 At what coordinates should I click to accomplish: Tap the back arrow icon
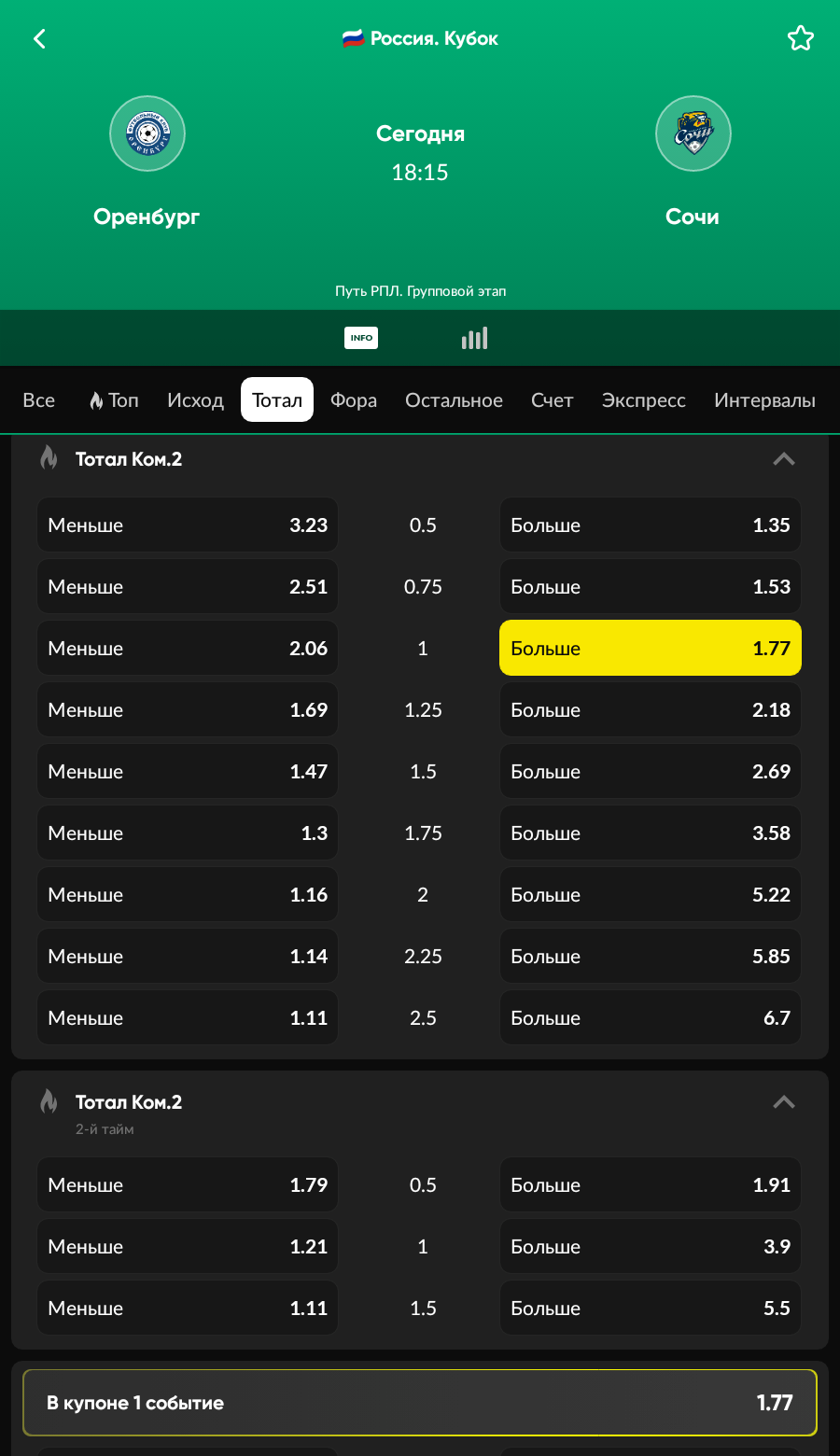point(39,38)
